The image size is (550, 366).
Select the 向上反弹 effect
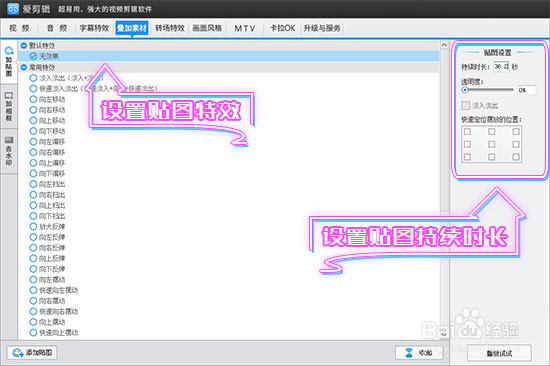33,258
